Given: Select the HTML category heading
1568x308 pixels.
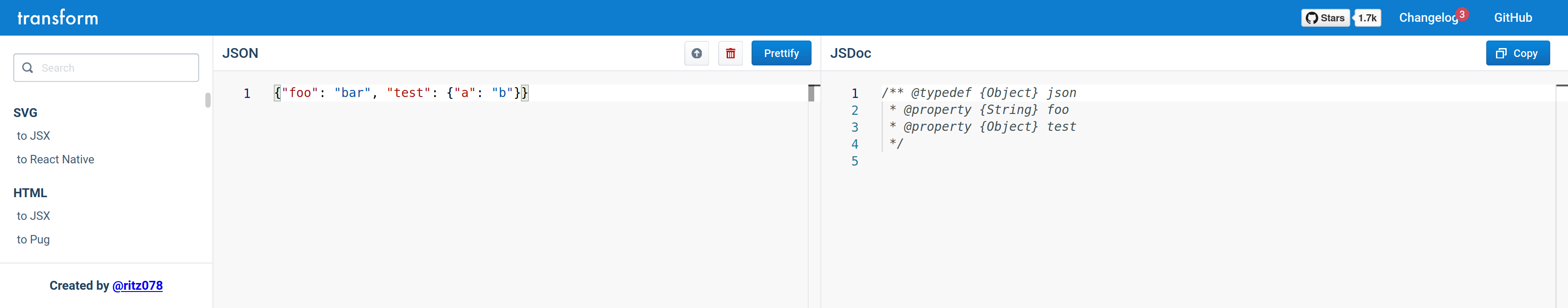Looking at the screenshot, I should coord(30,193).
